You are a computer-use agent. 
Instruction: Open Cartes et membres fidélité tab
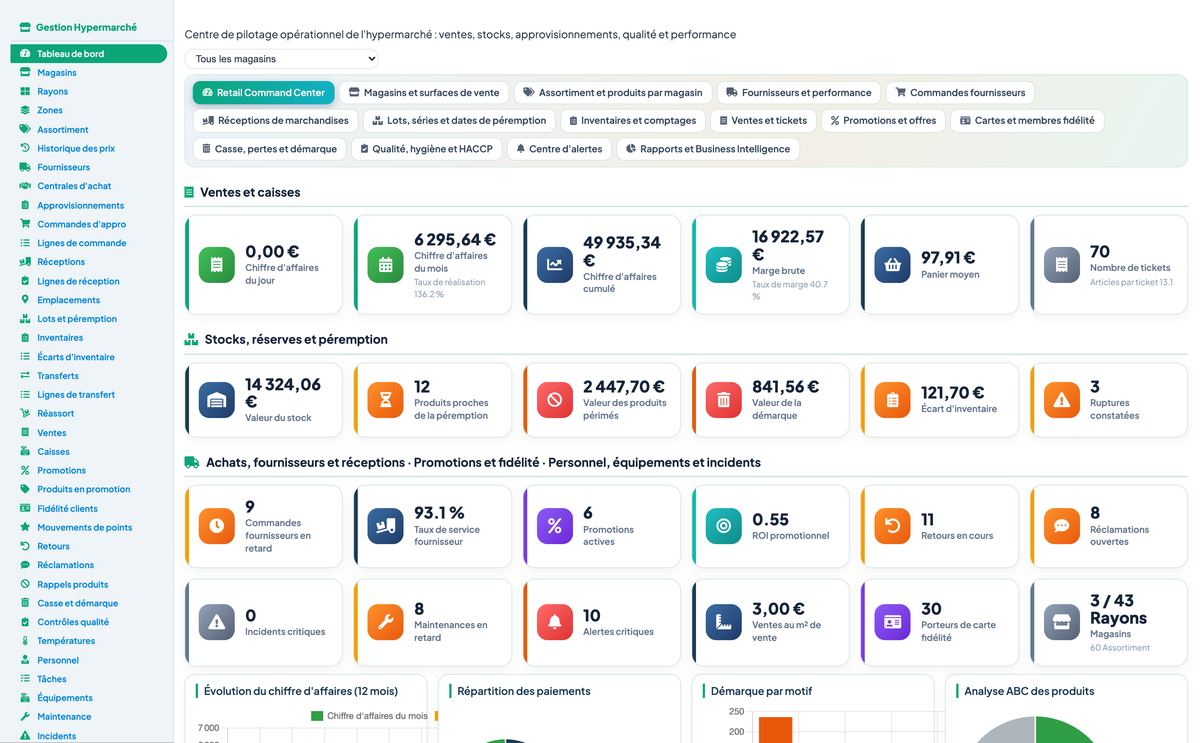pyautogui.click(x=1027, y=121)
